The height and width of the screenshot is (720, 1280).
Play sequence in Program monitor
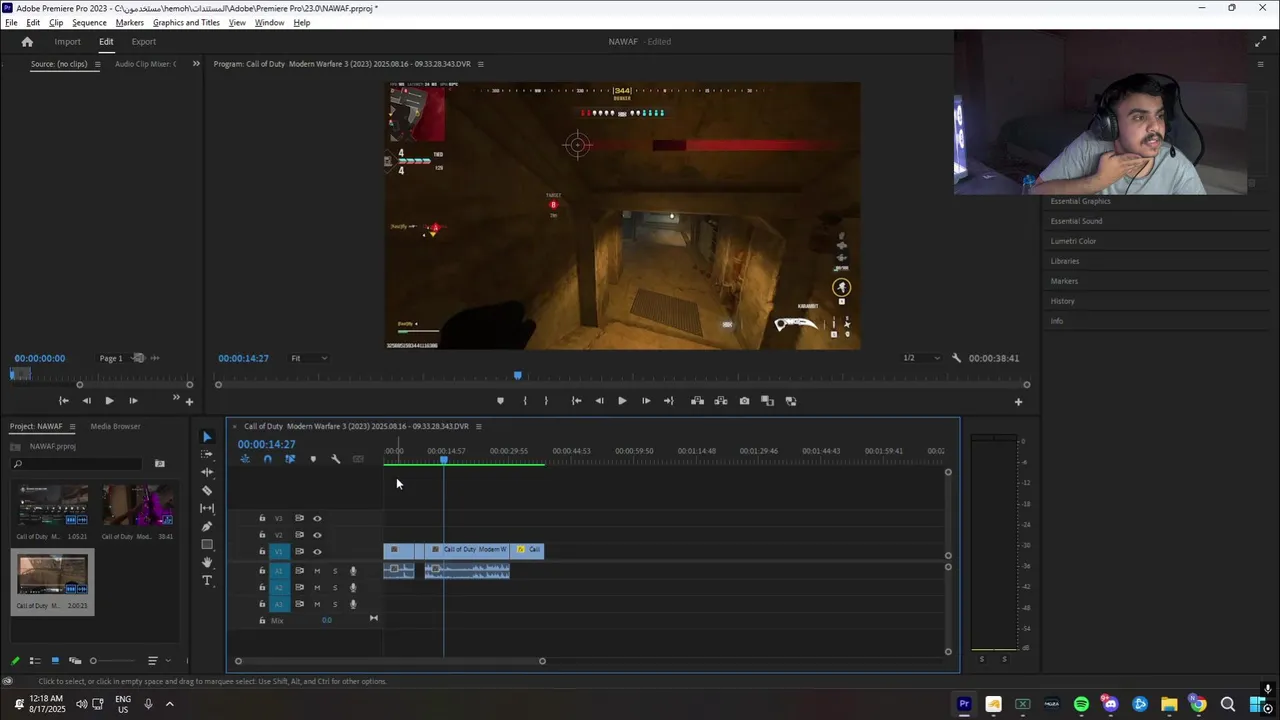(622, 401)
